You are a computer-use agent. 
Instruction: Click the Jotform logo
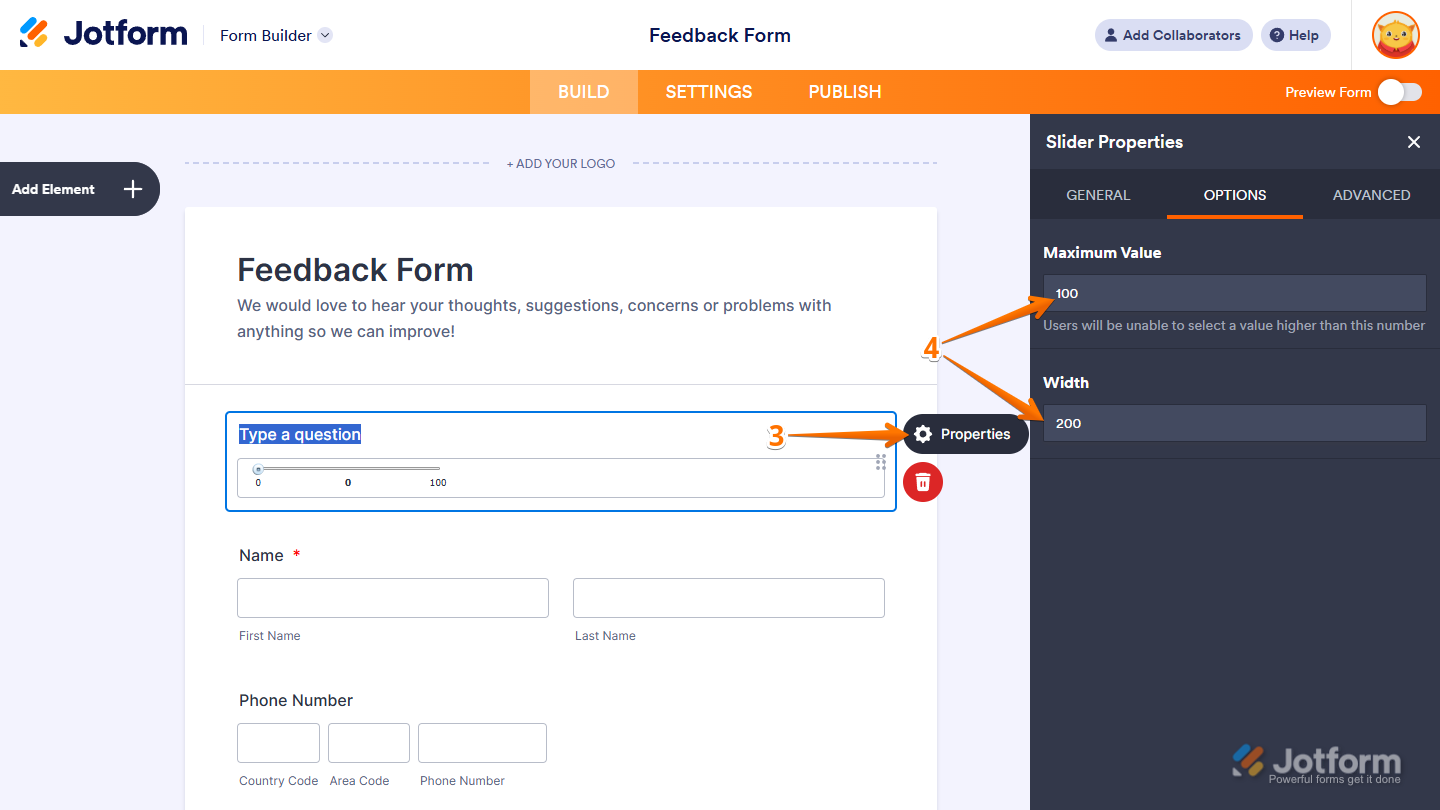pos(103,32)
